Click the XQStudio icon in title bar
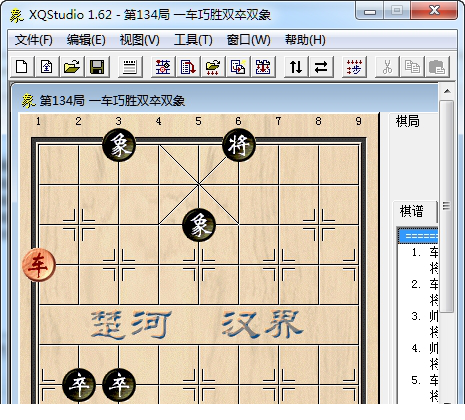Screen dimensions: 465x420 pyautogui.click(x=16, y=15)
